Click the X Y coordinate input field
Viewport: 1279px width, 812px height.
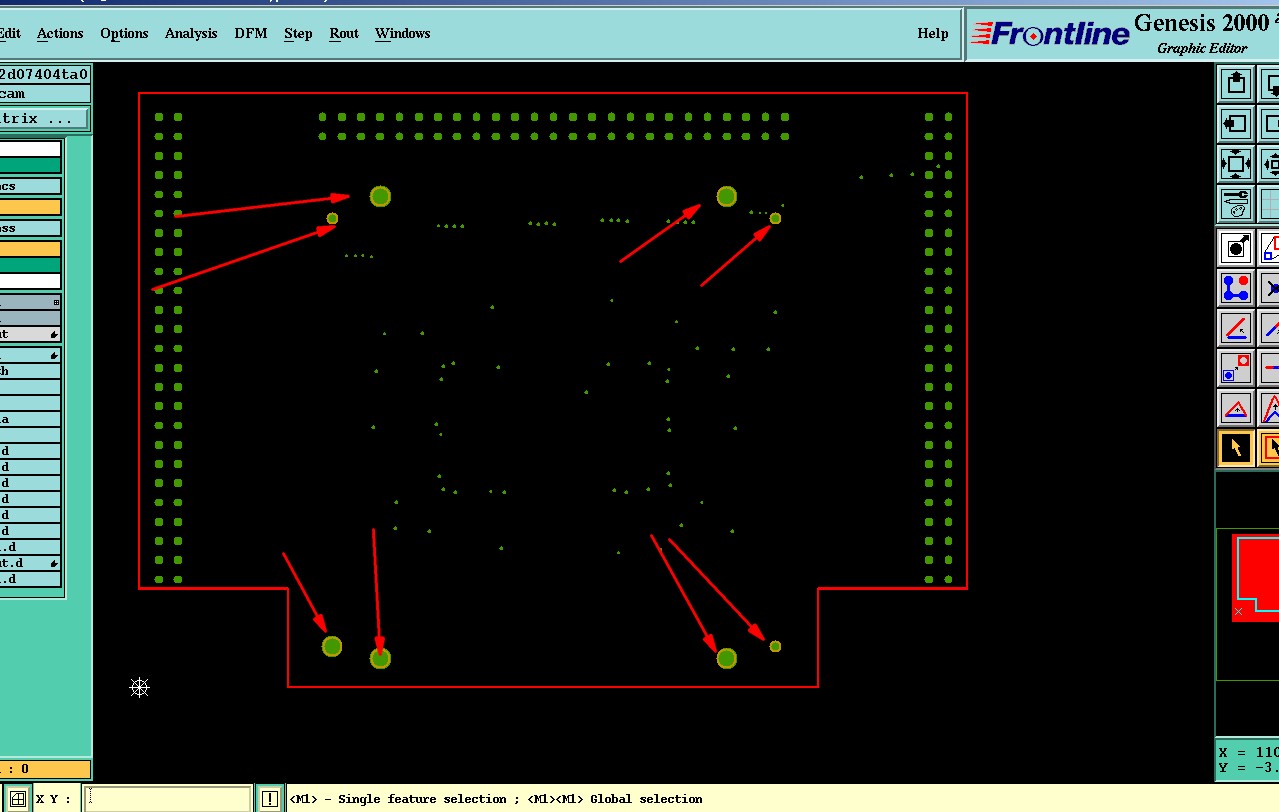(168, 799)
